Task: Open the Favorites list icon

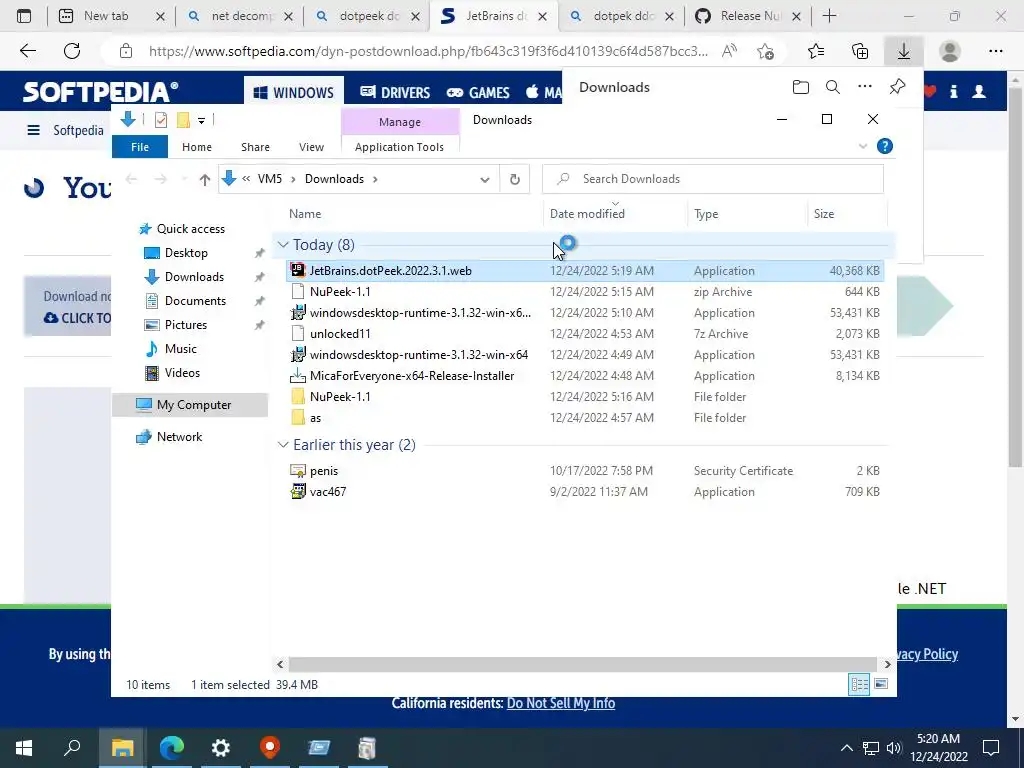Action: [x=816, y=51]
